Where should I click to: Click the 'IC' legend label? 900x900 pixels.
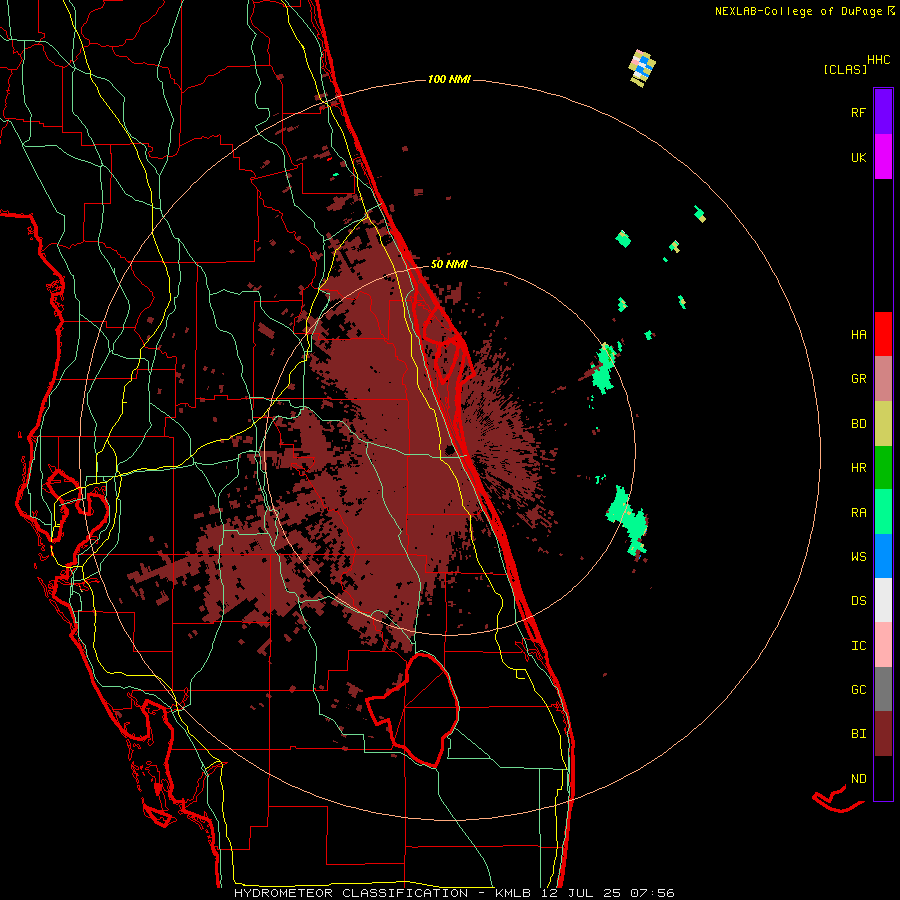pos(858,646)
